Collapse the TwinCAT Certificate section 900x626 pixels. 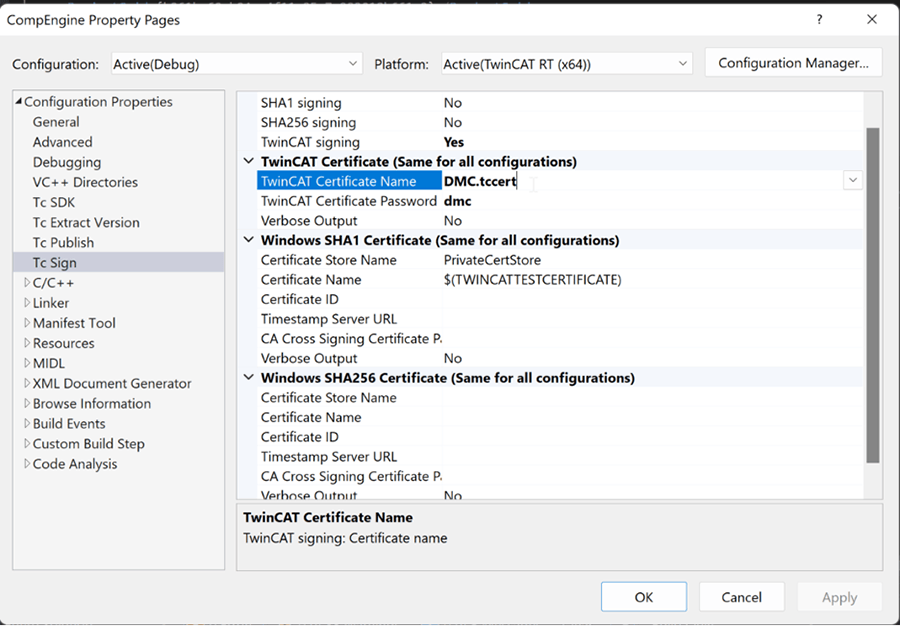click(x=249, y=161)
